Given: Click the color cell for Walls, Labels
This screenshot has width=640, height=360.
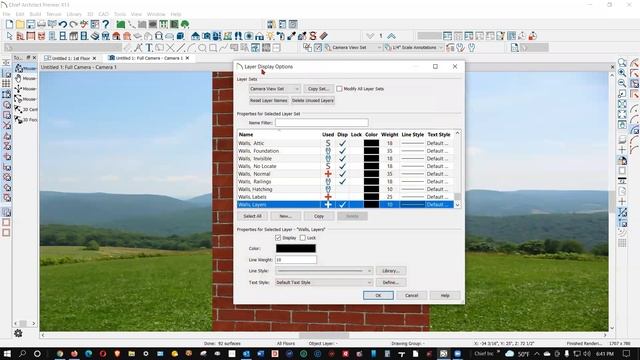Looking at the screenshot, I should click(371, 197).
